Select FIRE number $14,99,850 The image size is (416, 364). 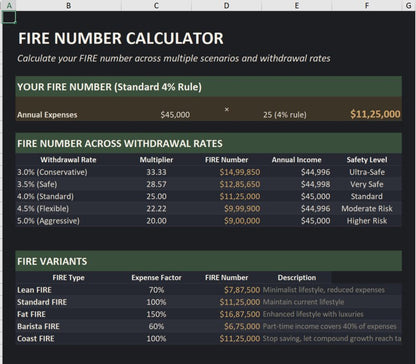[x=240, y=172]
